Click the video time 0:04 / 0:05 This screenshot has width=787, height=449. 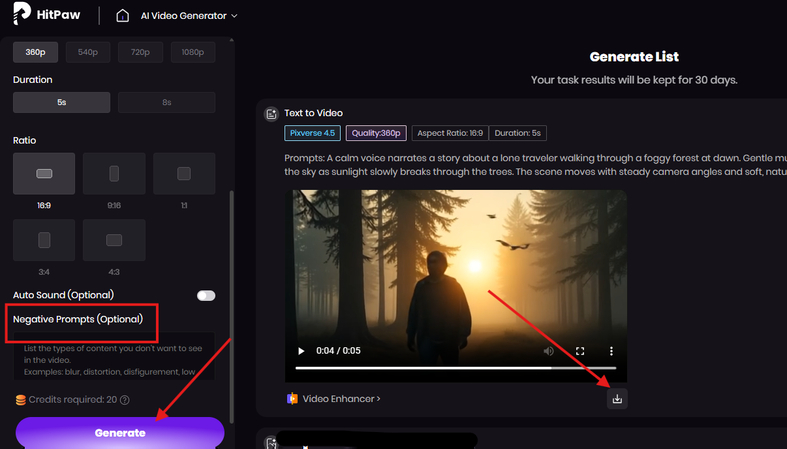338,351
